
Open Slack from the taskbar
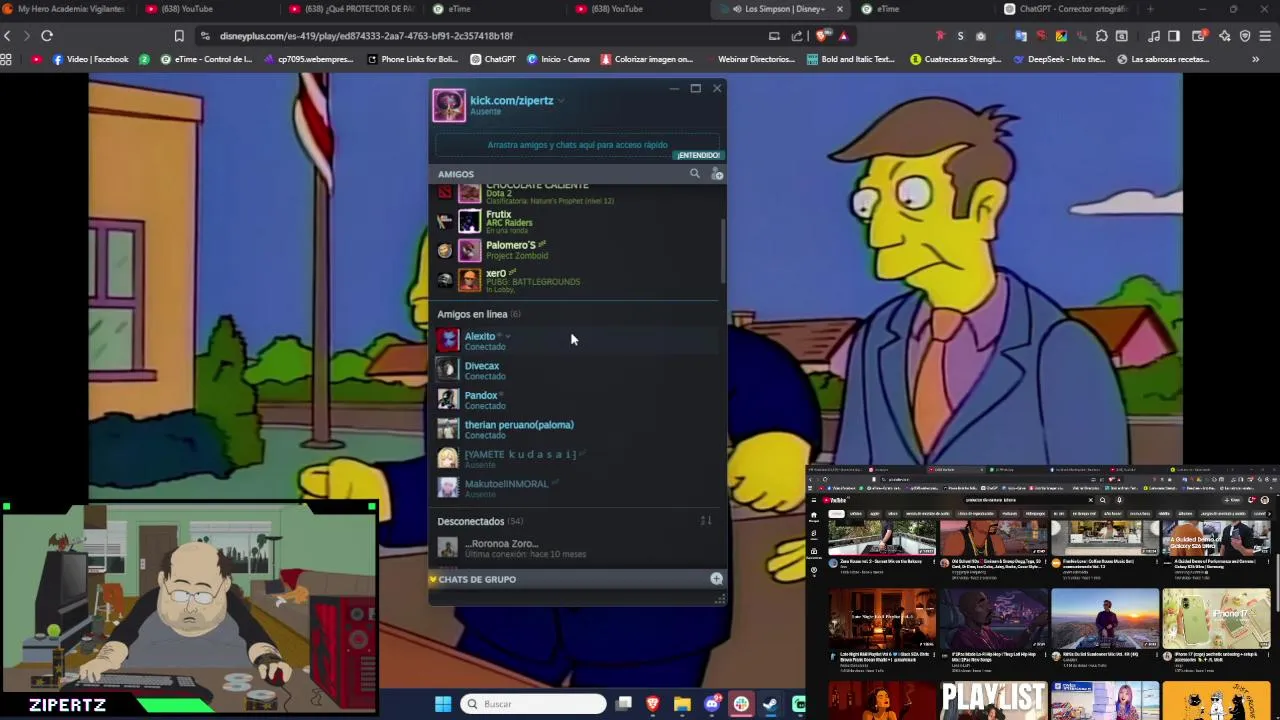pyautogui.click(x=741, y=704)
